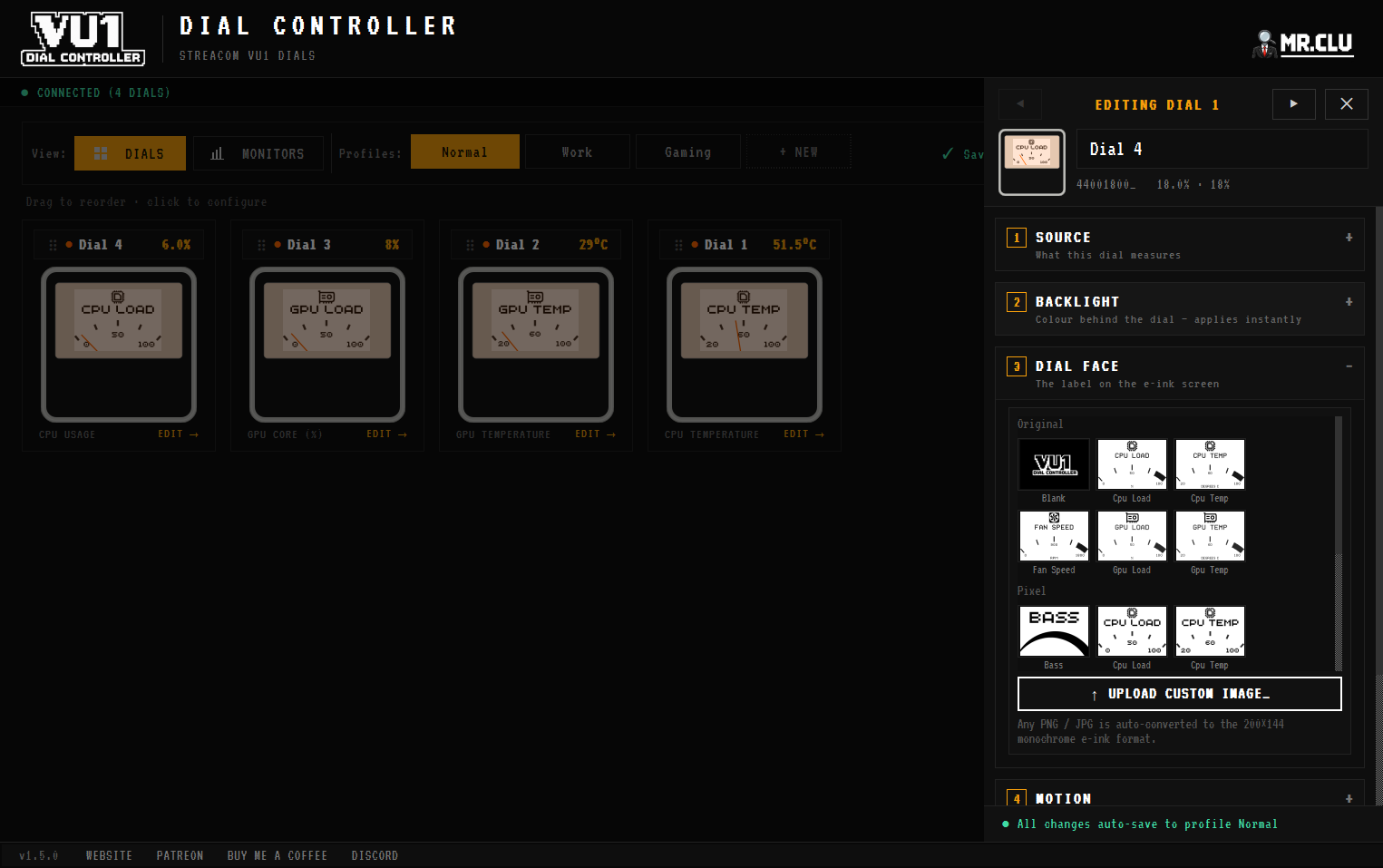
Task: Close the Editing Dial panel
Action: coord(1347,104)
